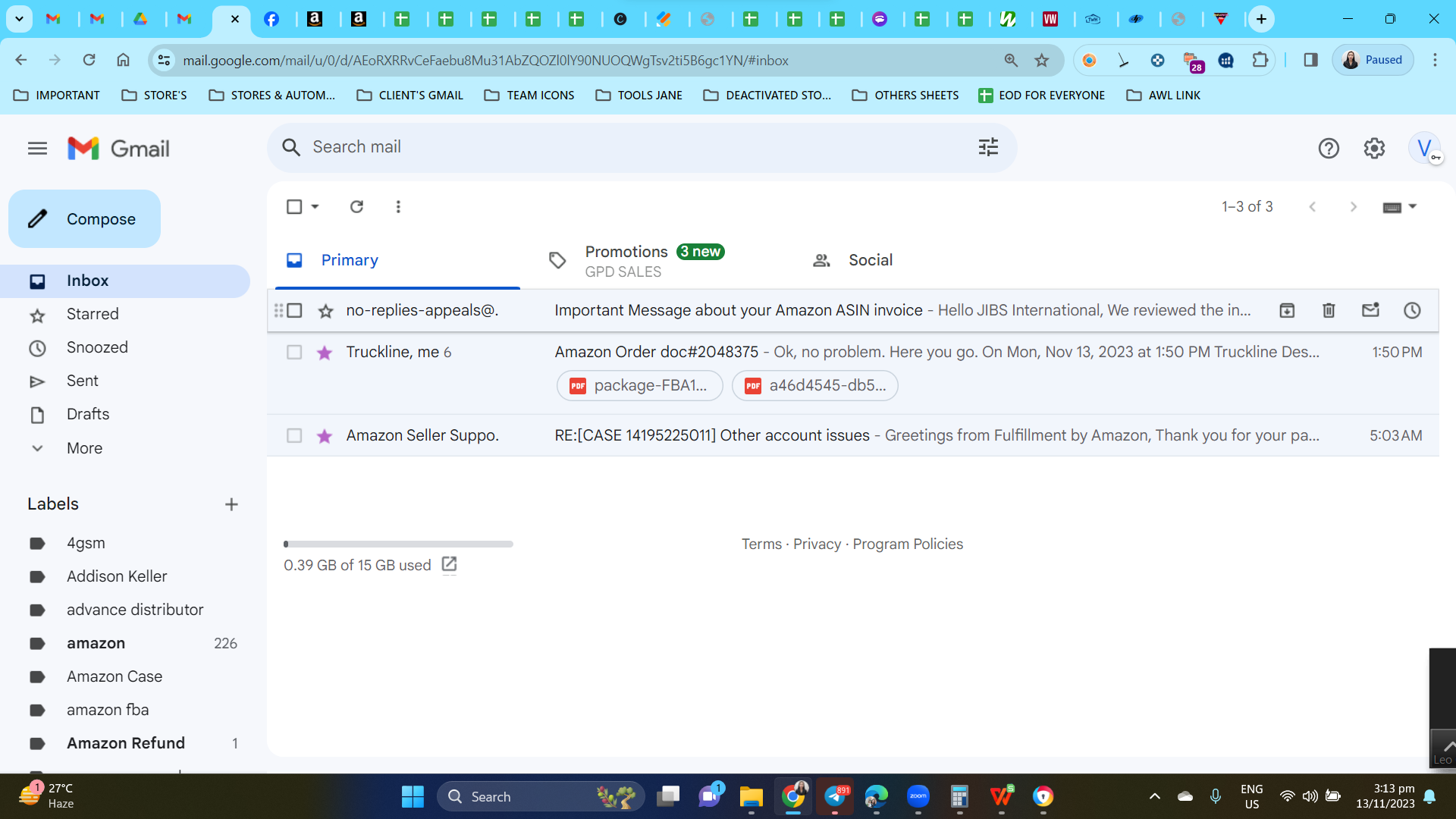Open the select-all dropdown arrow
The width and height of the screenshot is (1456, 819).
tap(315, 206)
